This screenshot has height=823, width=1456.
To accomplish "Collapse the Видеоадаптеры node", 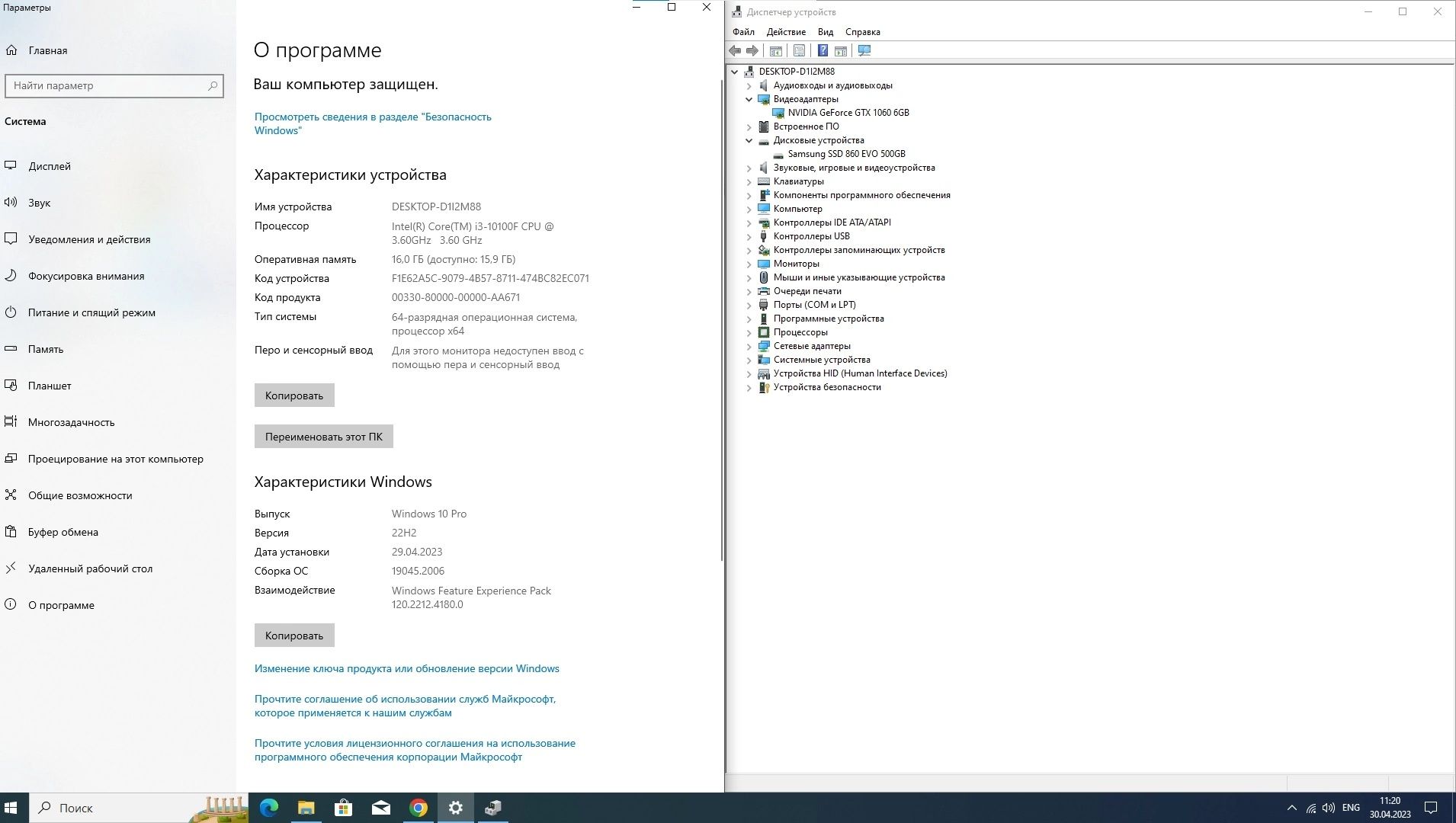I will [x=749, y=99].
